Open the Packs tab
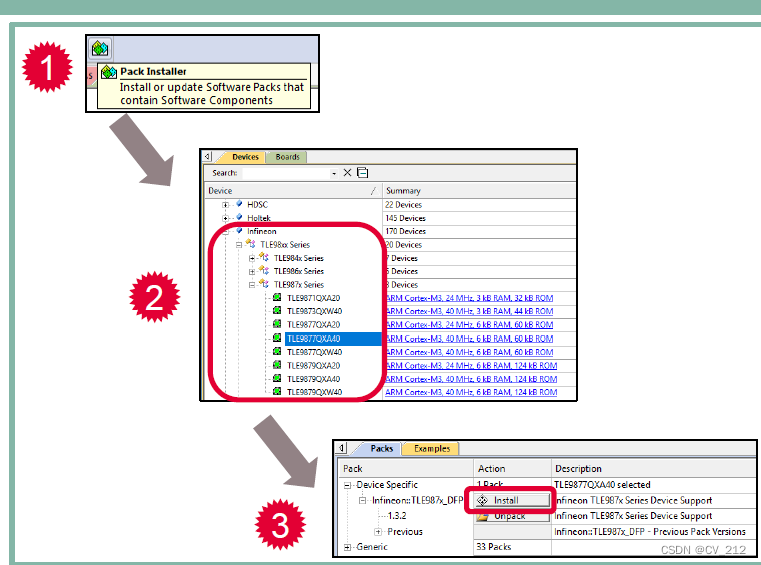761x565 pixels. click(x=381, y=449)
